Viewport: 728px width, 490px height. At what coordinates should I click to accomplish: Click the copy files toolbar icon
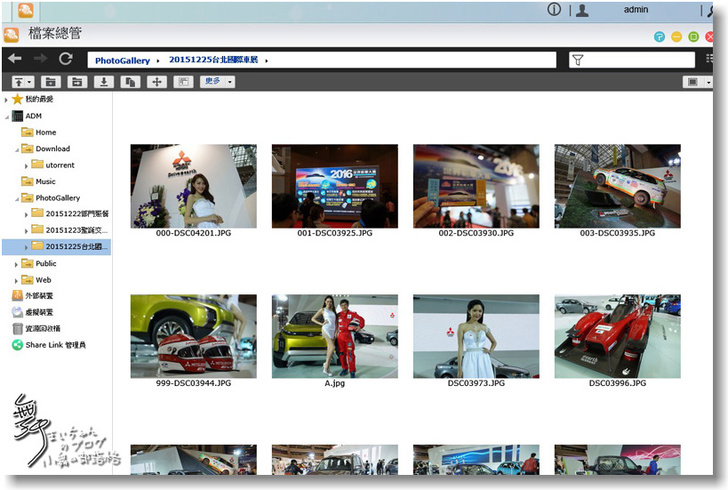click(129, 82)
